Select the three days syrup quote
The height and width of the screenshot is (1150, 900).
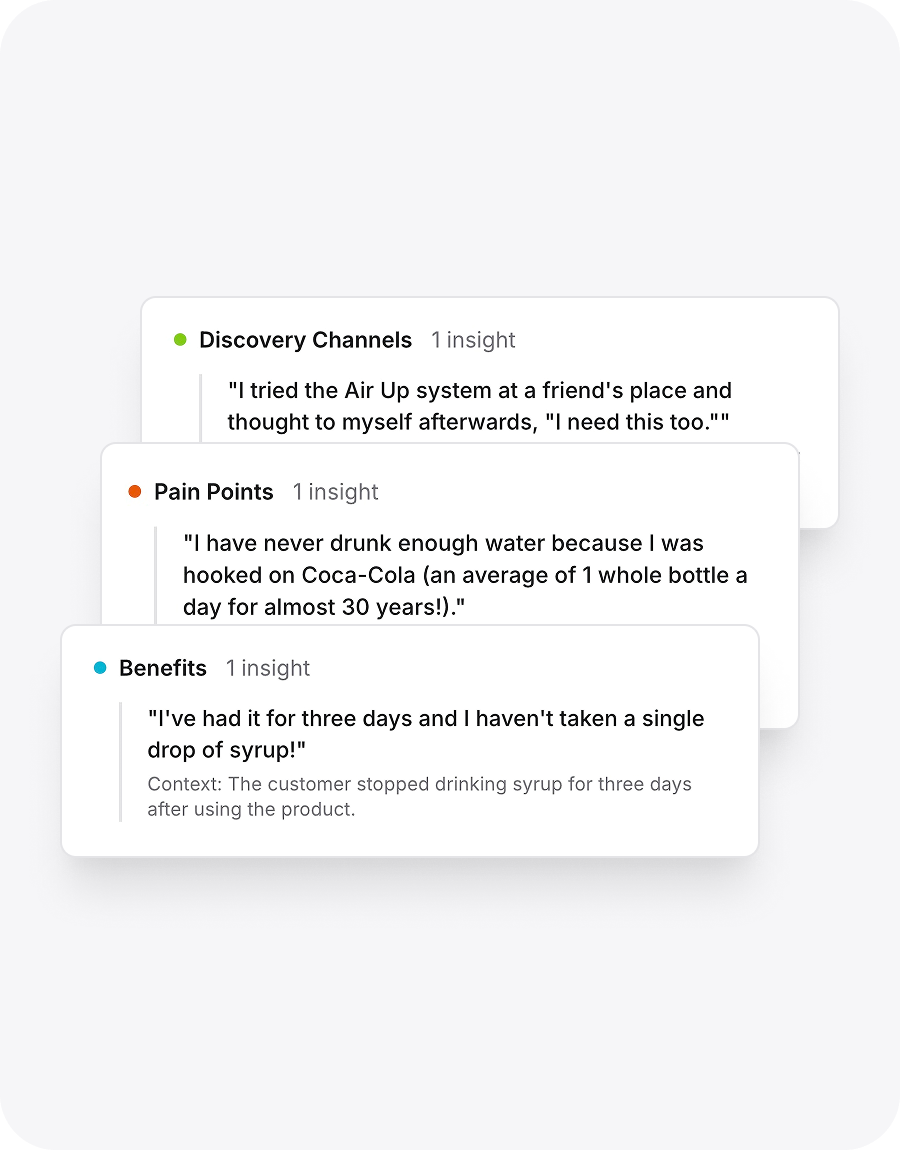[425, 734]
